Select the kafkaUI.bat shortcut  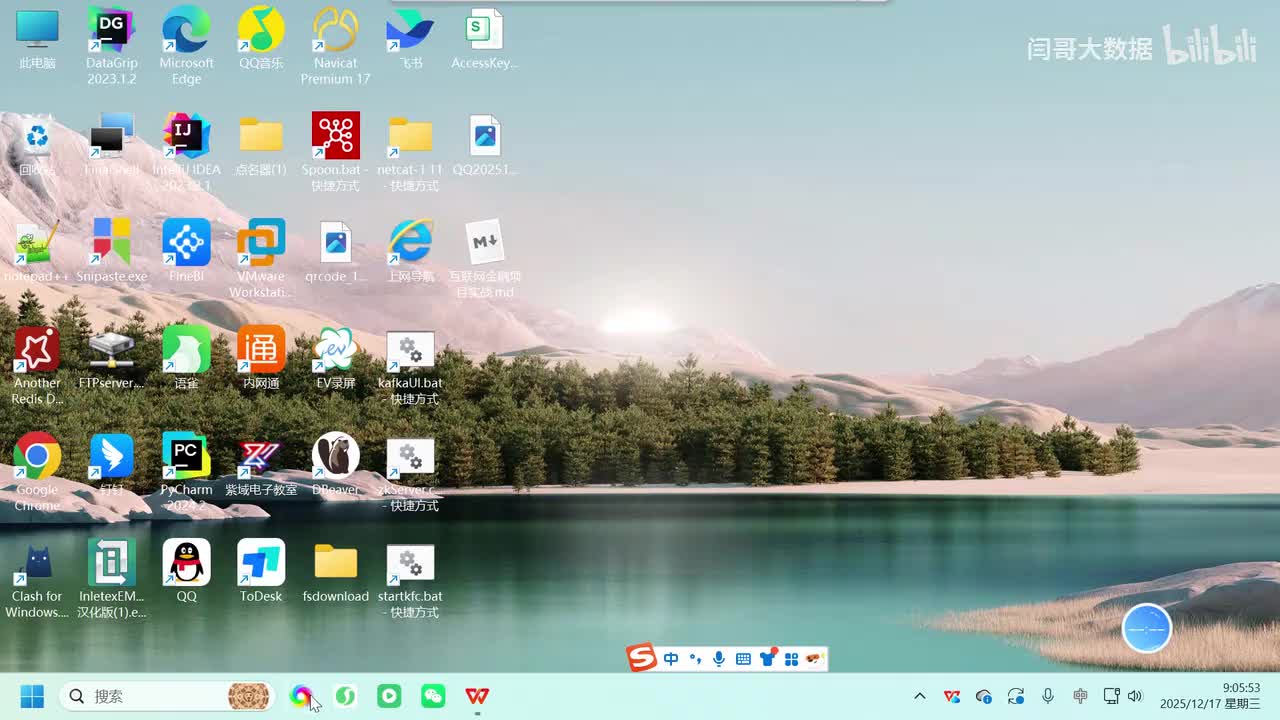(x=410, y=366)
